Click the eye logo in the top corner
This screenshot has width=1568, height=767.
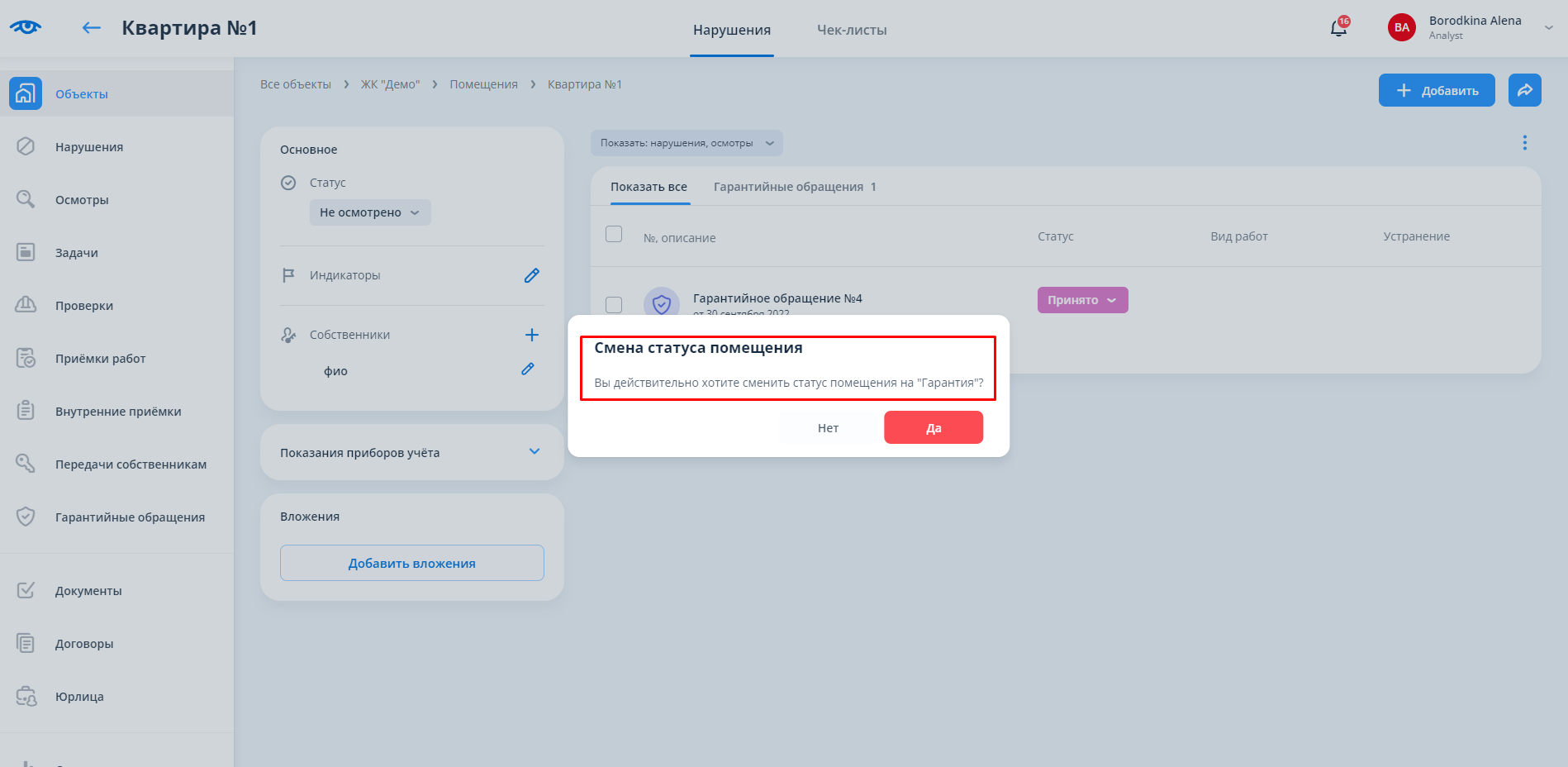[x=26, y=27]
